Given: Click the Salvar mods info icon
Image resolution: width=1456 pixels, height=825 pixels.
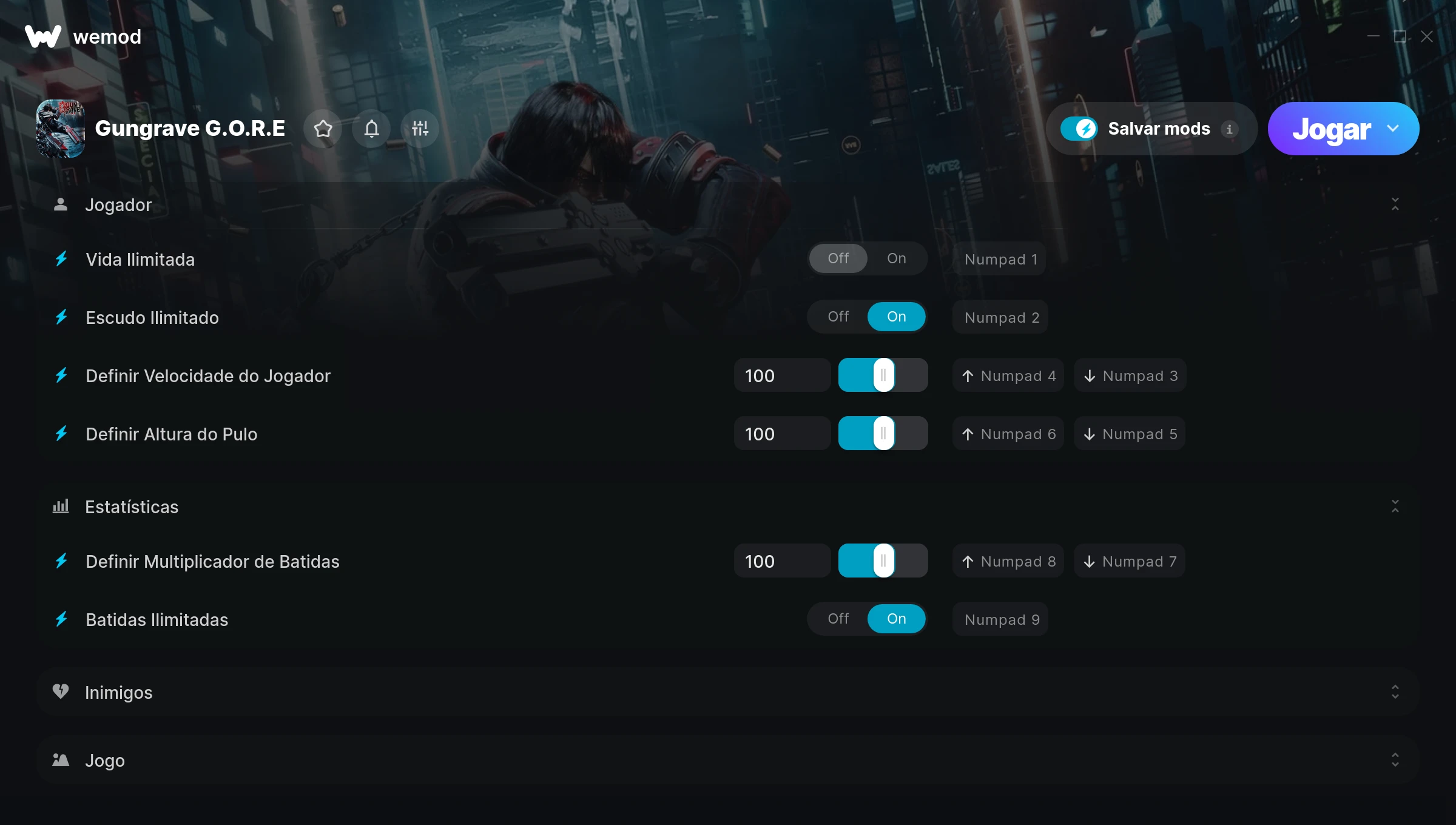Looking at the screenshot, I should 1229,129.
